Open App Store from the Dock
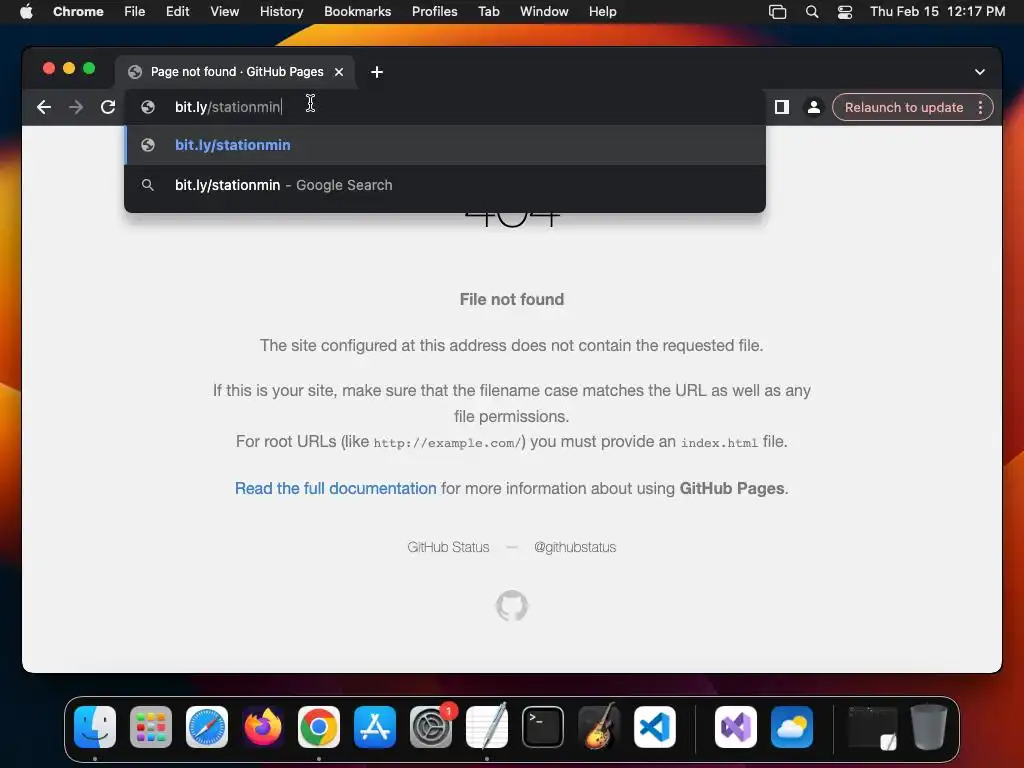This screenshot has width=1024, height=768. coord(375,727)
